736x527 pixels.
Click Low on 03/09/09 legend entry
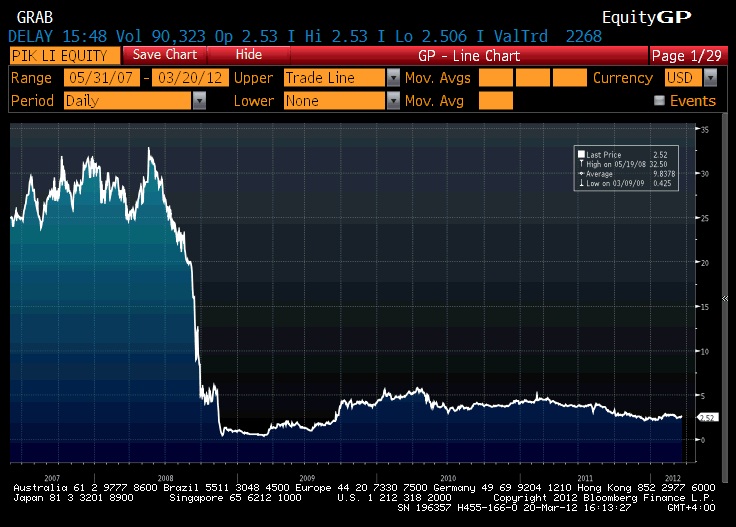(625, 183)
